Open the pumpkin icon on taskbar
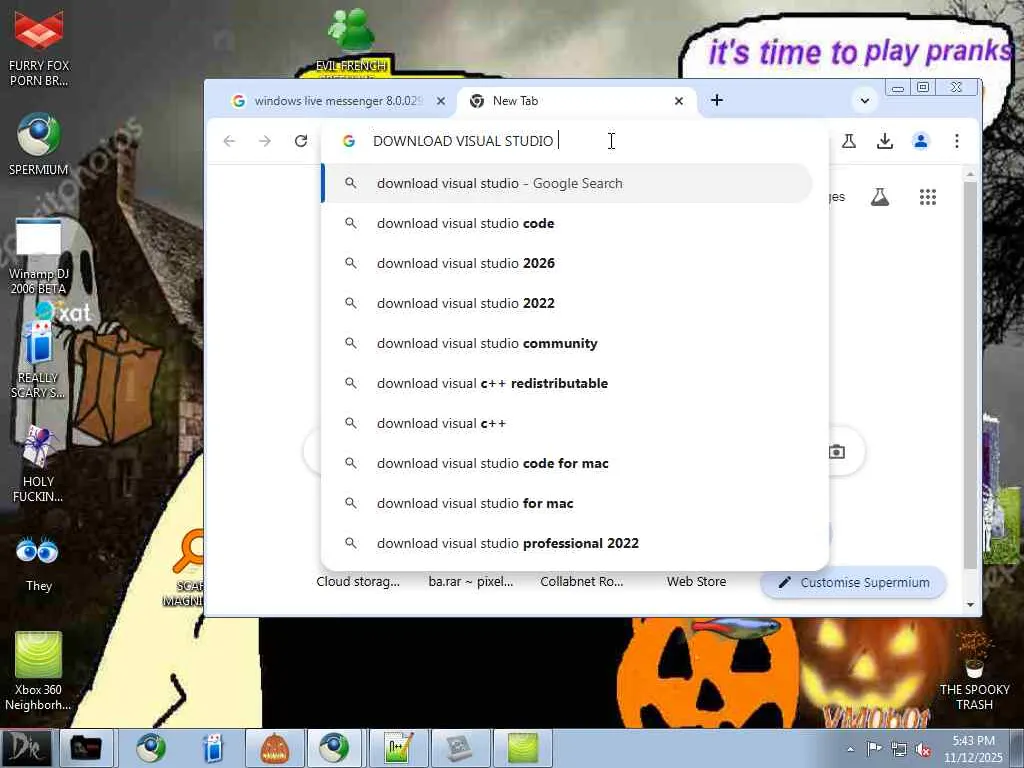 pyautogui.click(x=274, y=748)
